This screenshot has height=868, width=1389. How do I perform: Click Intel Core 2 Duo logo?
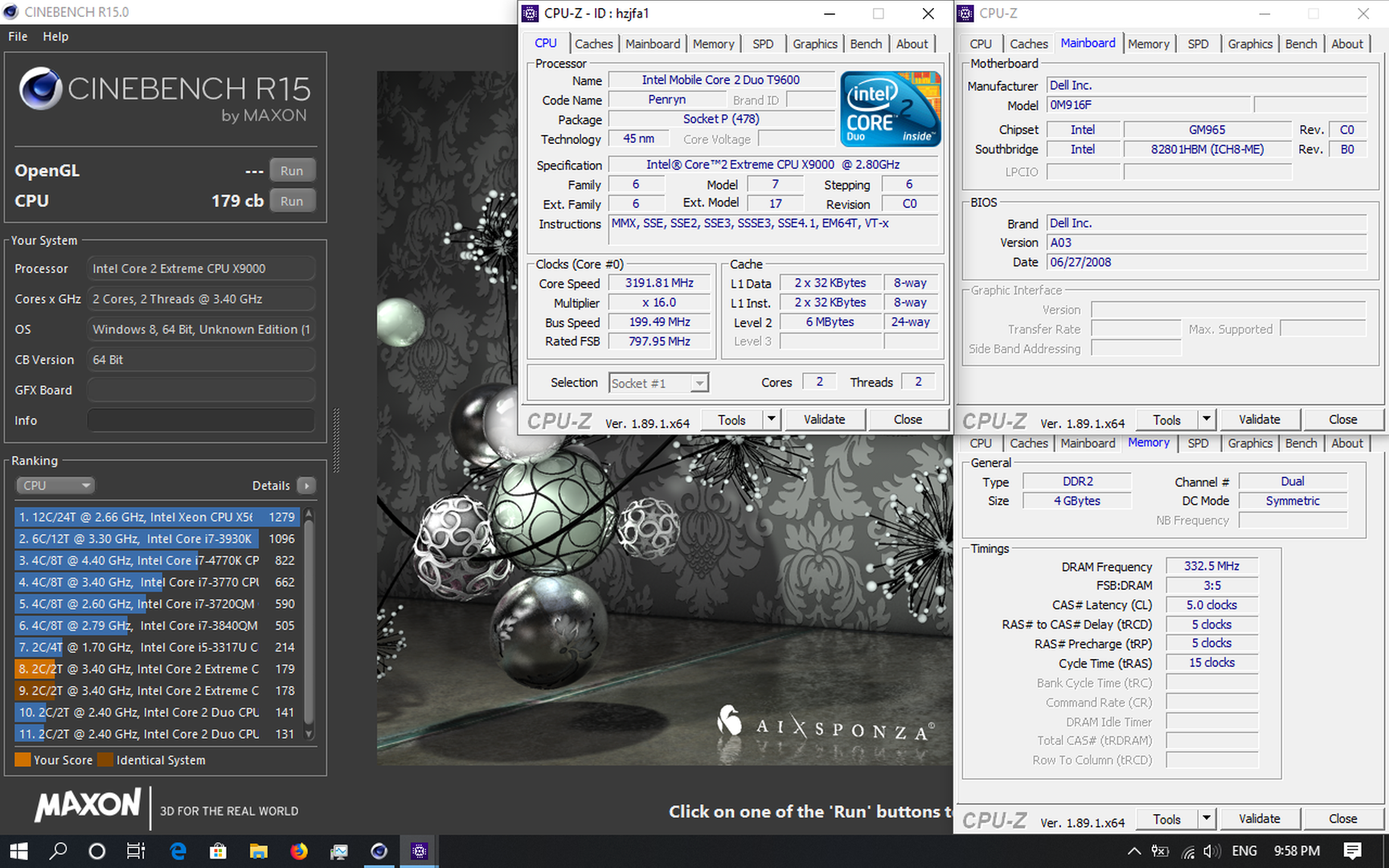pos(891,108)
